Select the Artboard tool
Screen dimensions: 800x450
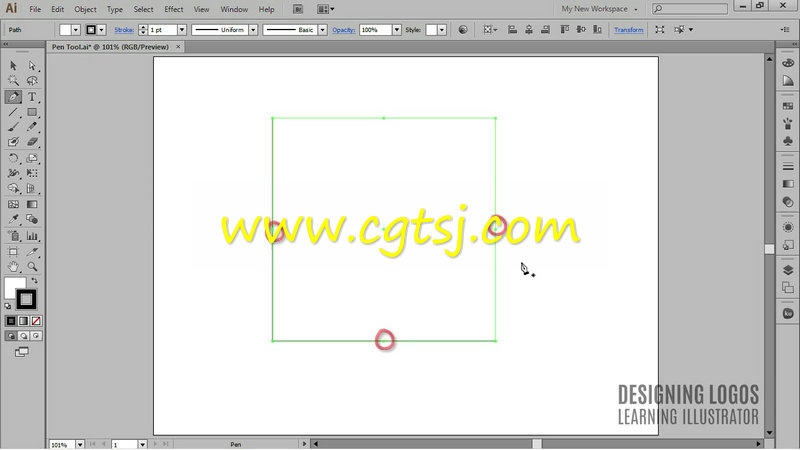13,251
